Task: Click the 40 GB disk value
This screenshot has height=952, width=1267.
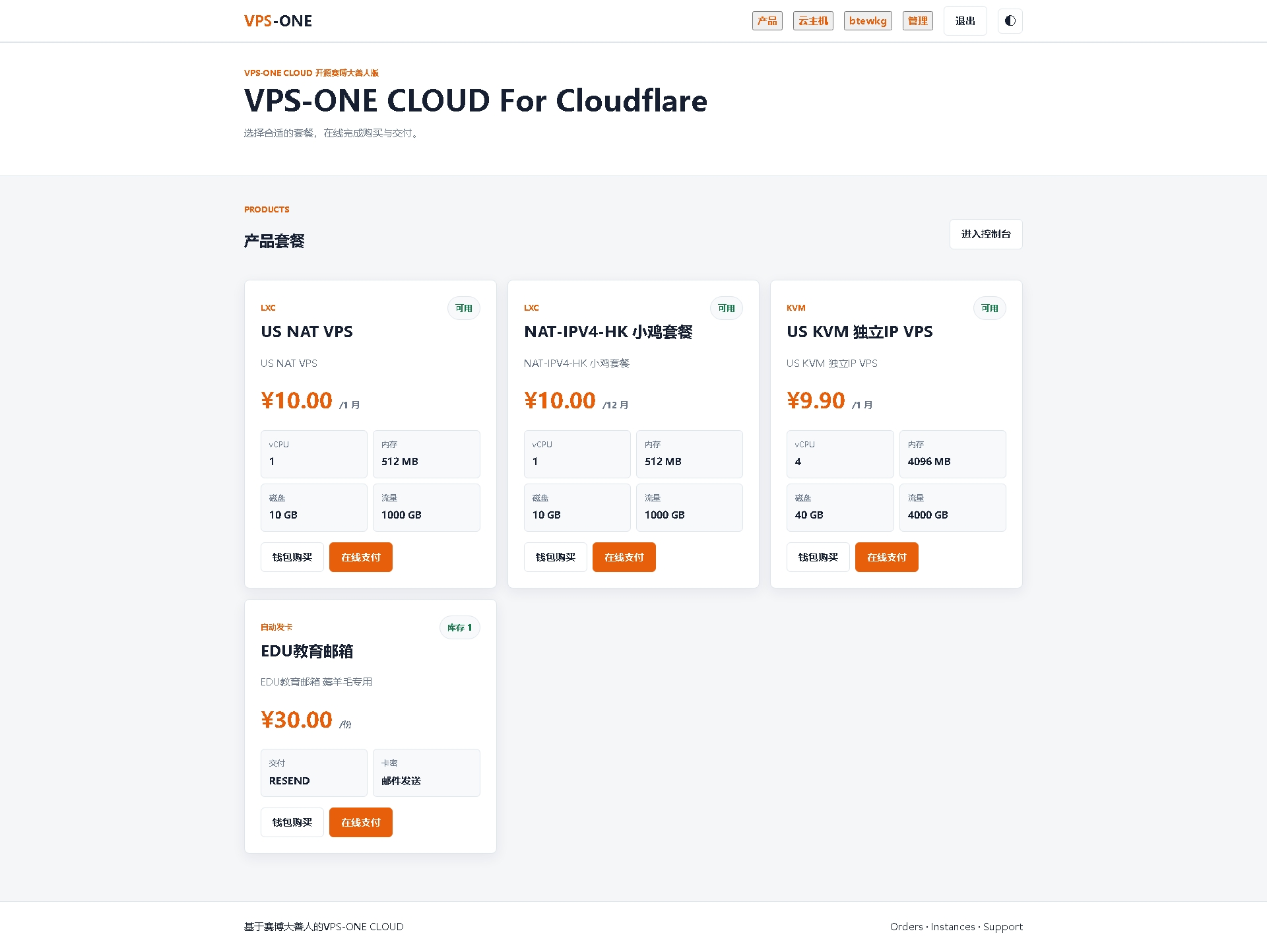Action: click(x=808, y=515)
